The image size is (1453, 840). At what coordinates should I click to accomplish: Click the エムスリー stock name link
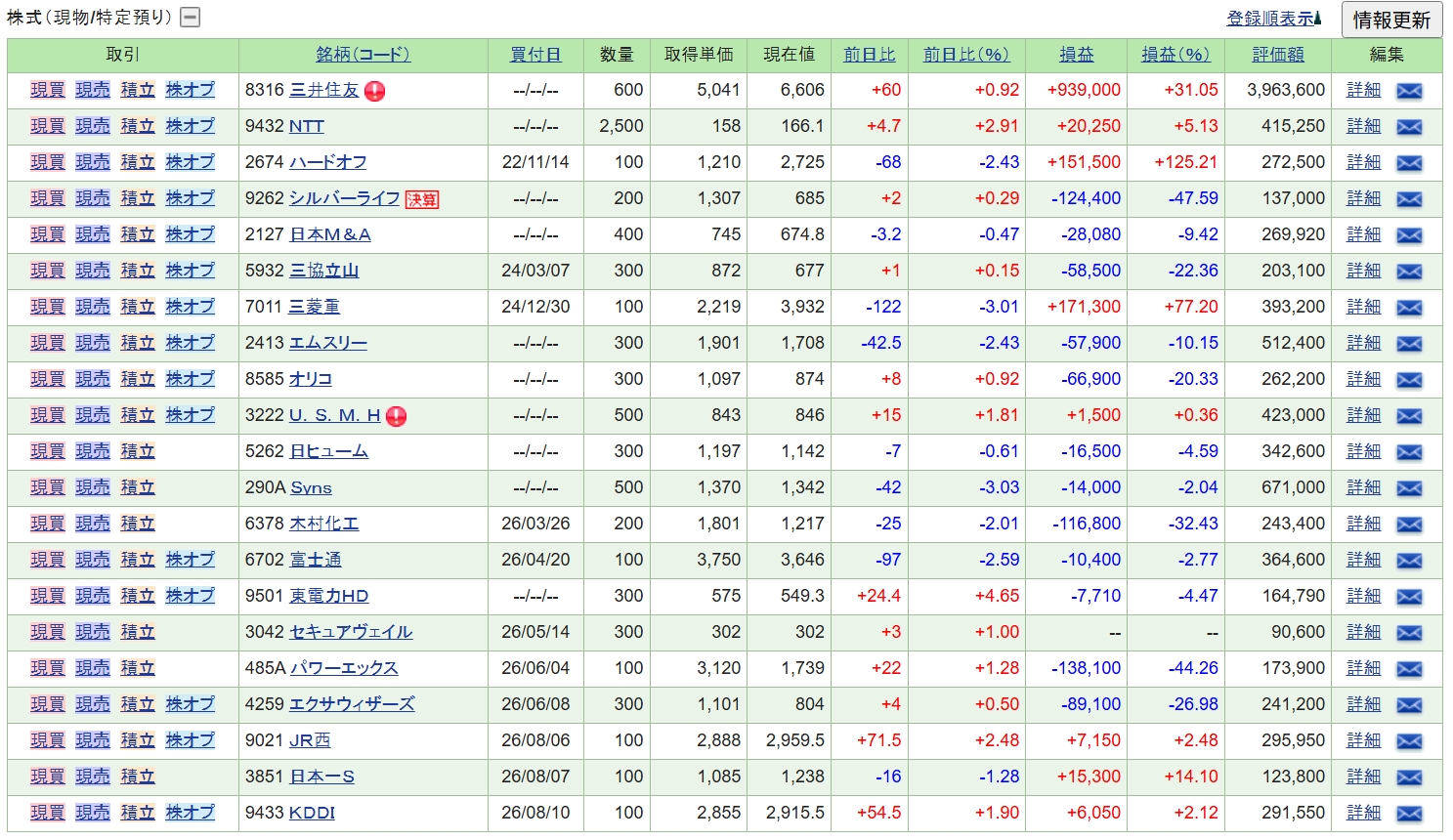[328, 343]
